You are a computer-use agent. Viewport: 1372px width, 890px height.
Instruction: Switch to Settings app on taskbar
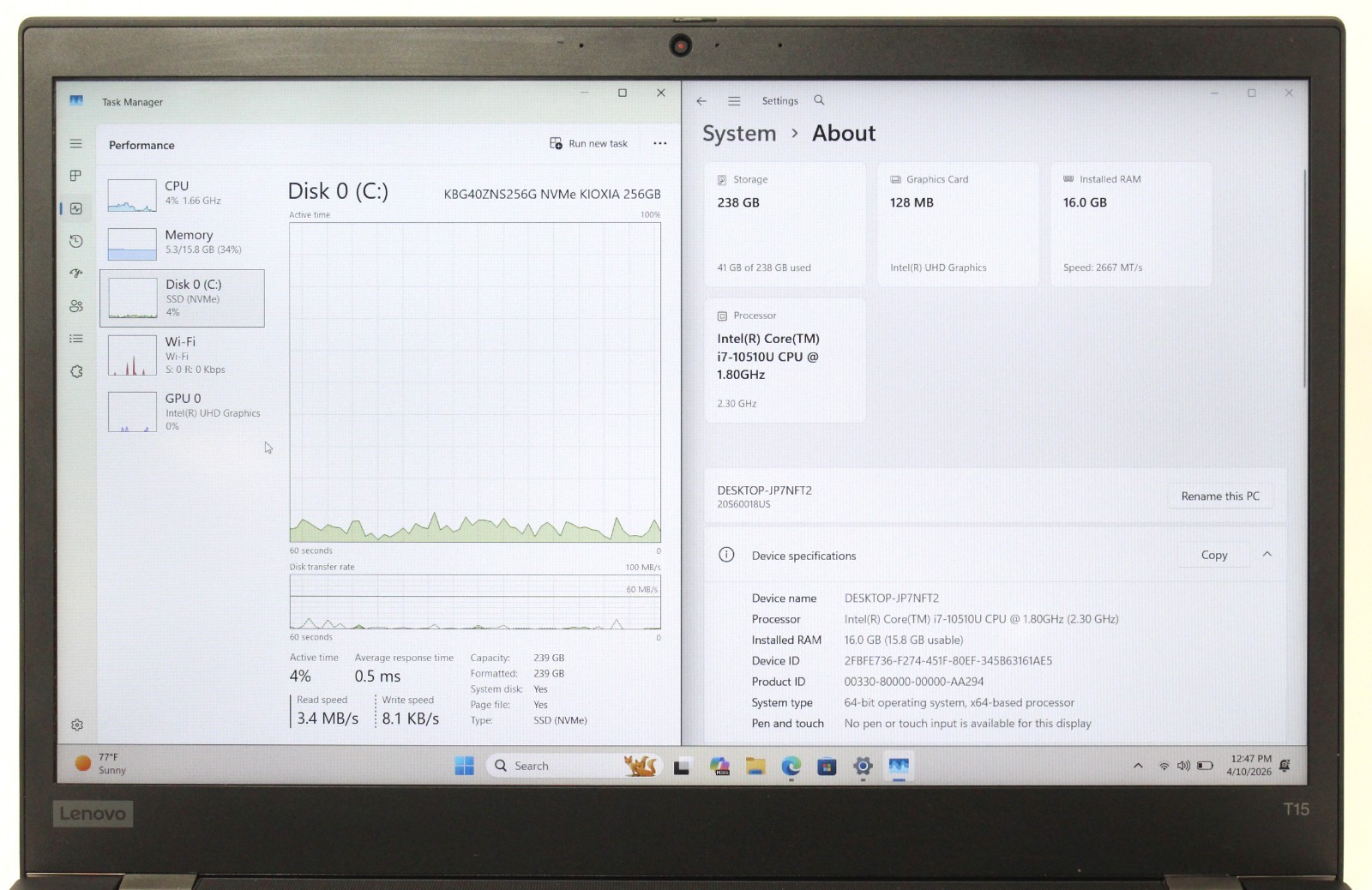[x=863, y=767]
